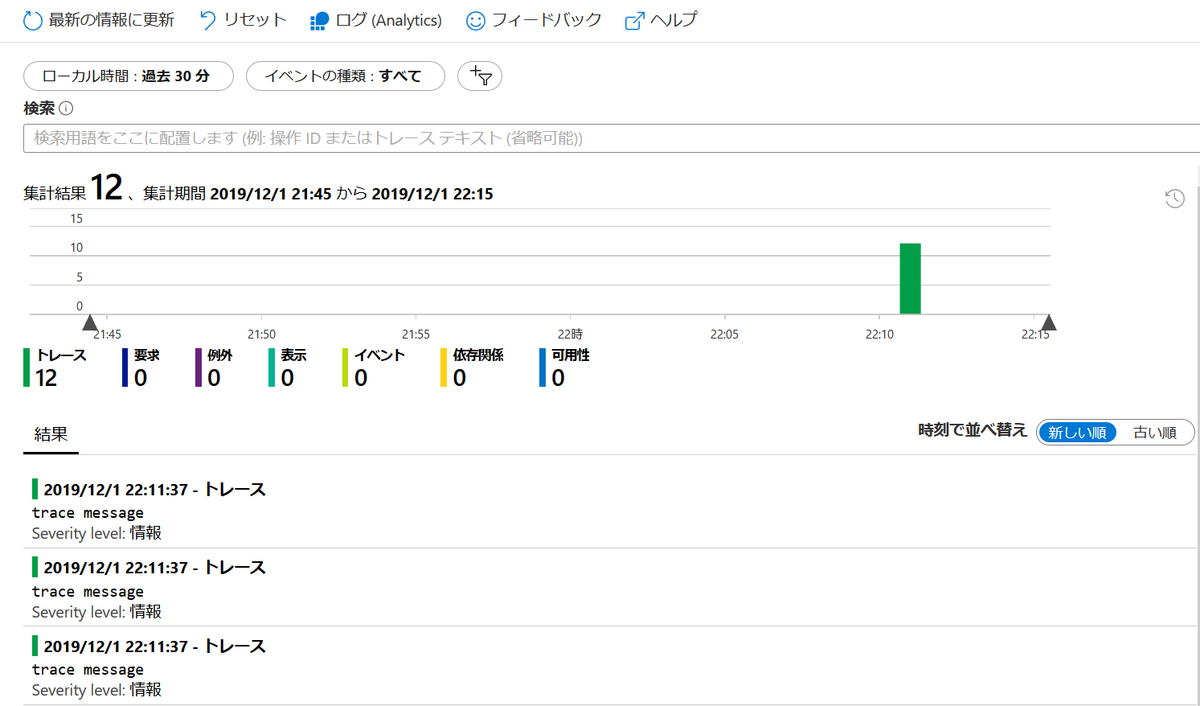Viewport: 1200px width, 706px height.
Task: Toggle the 可用性 legend filter
Action: [564, 367]
